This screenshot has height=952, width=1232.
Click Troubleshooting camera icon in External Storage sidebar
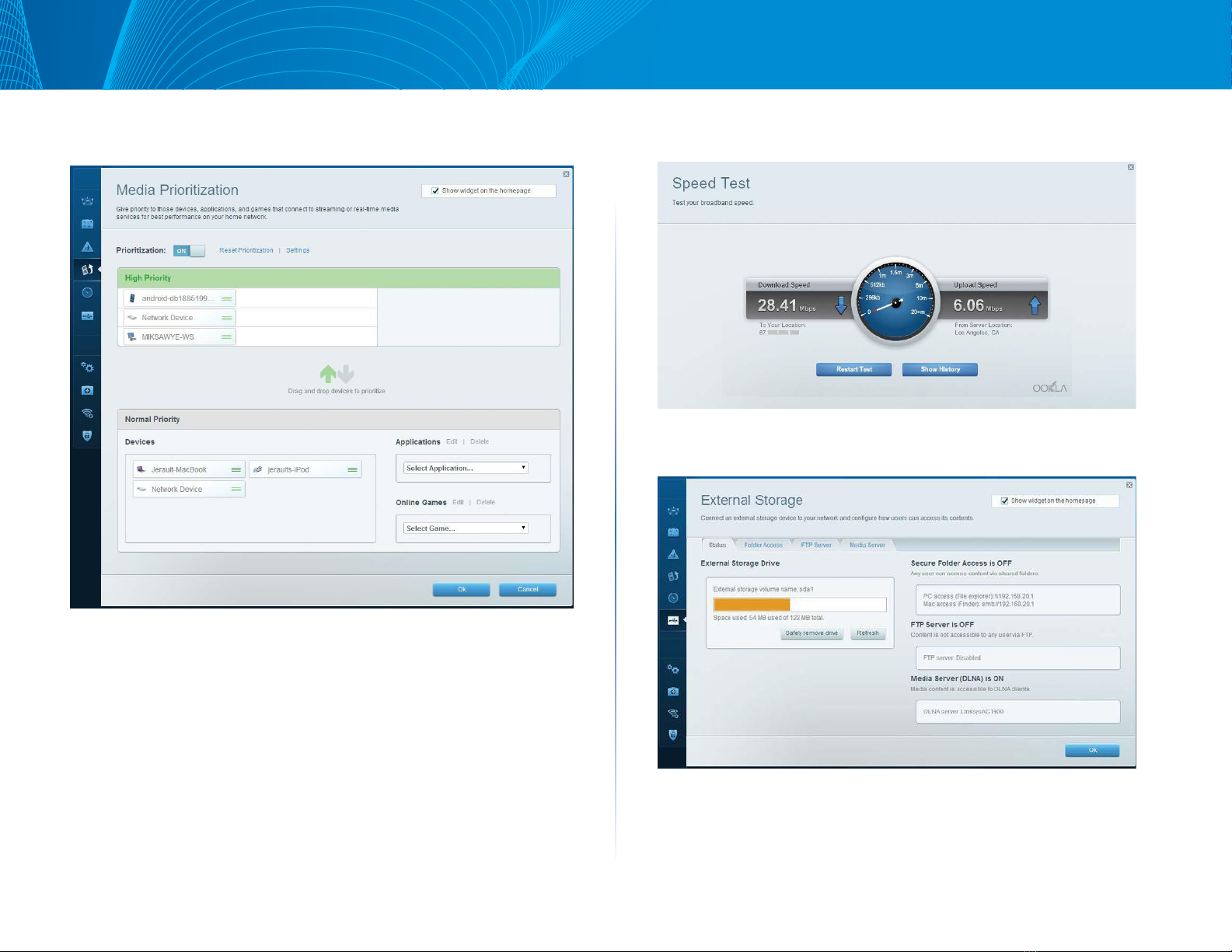(x=673, y=691)
